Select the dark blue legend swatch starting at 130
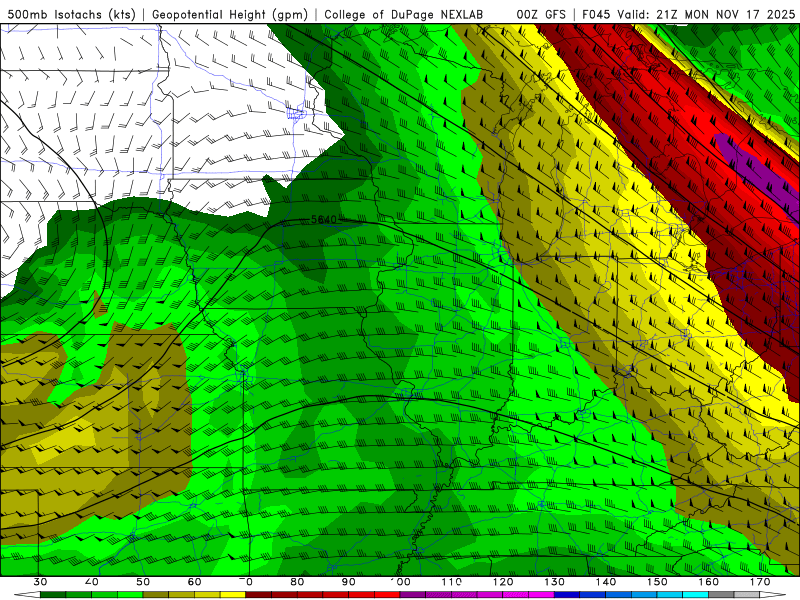This screenshot has height=600, width=800. click(x=567, y=595)
